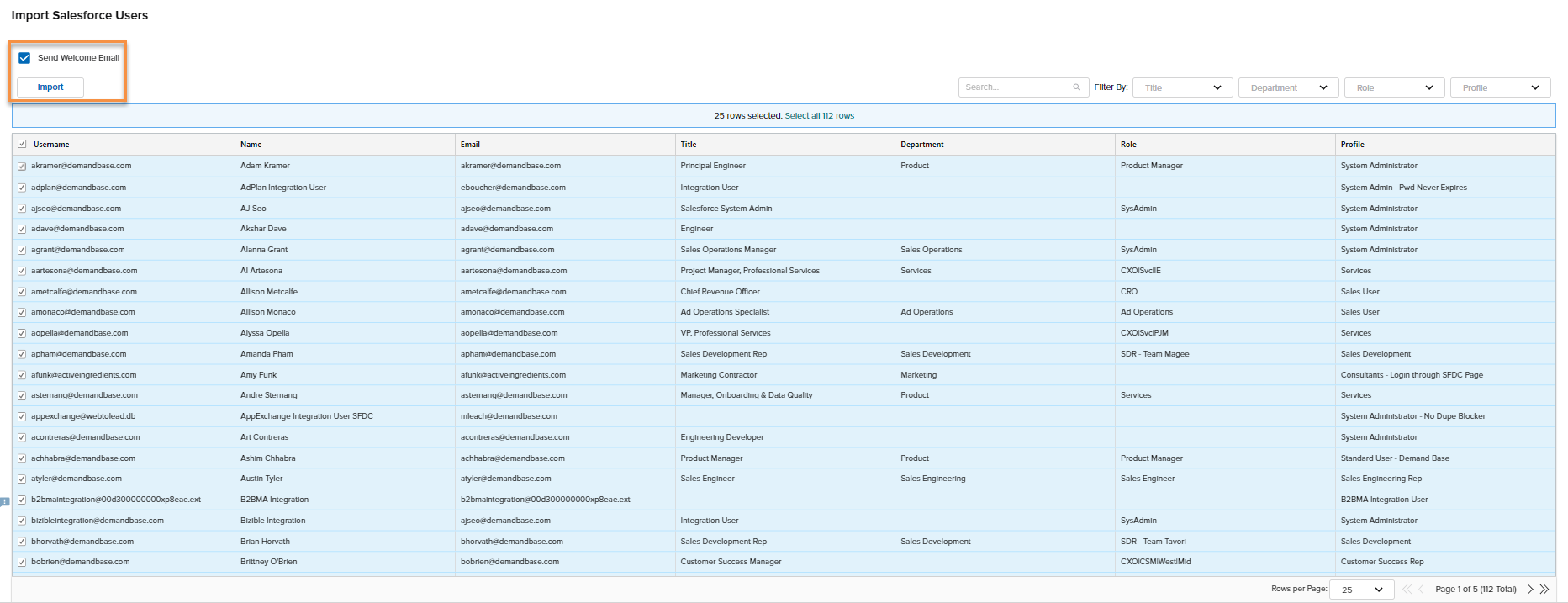Select the name Allison Metcalfe

click(x=269, y=292)
